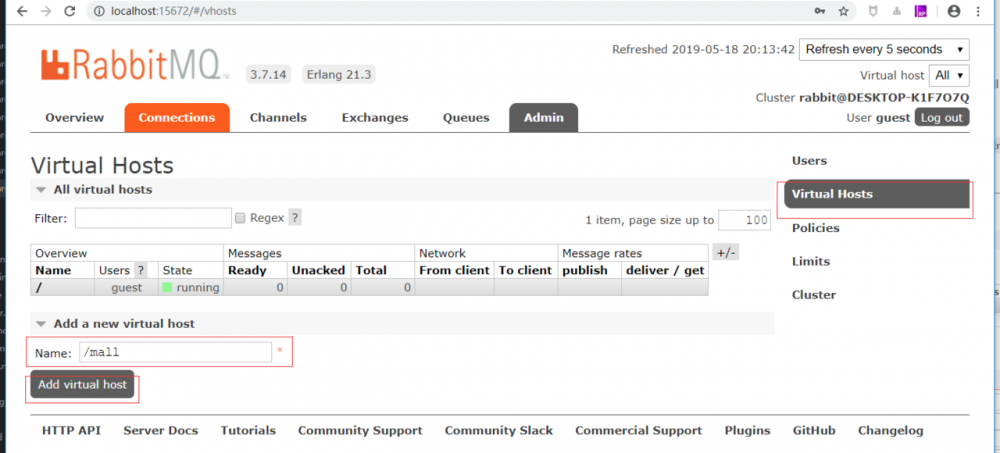Open Cluster in admin sidebar
This screenshot has width=1000, height=453.
[814, 295]
